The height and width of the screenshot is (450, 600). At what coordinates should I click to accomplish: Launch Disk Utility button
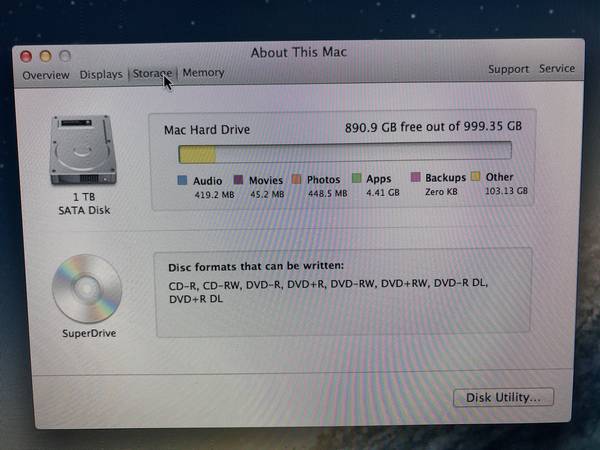tap(503, 397)
